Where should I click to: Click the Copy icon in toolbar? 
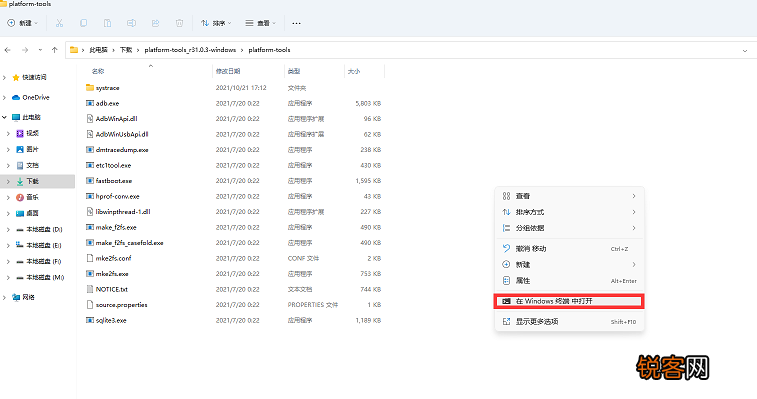(84, 23)
